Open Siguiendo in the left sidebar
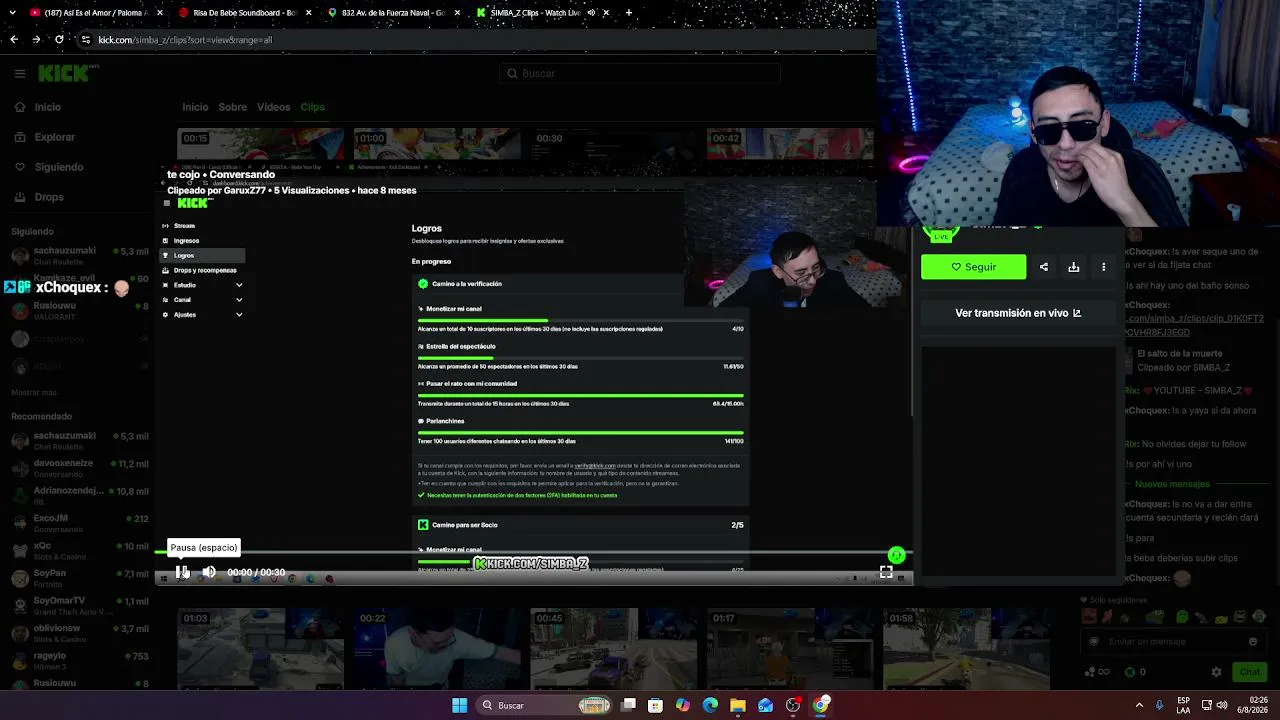Viewport: 1280px width, 720px height. (50, 167)
